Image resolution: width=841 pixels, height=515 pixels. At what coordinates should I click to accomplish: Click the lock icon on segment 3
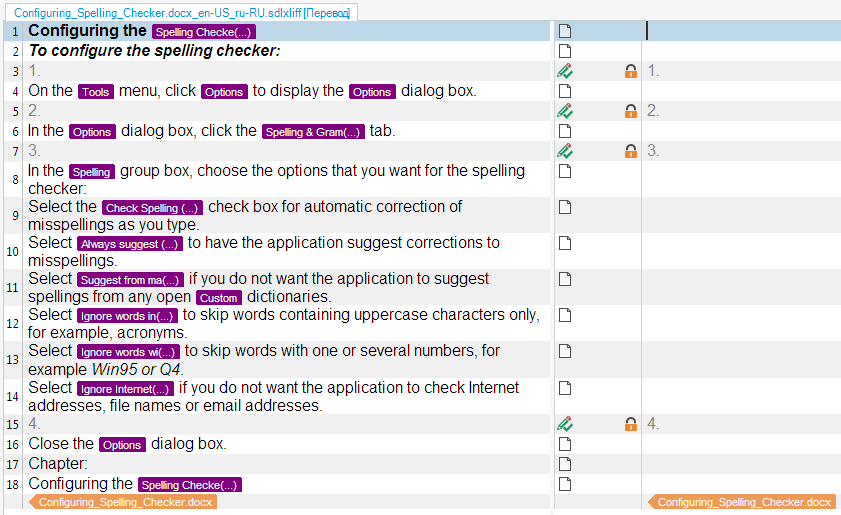pyautogui.click(x=631, y=71)
